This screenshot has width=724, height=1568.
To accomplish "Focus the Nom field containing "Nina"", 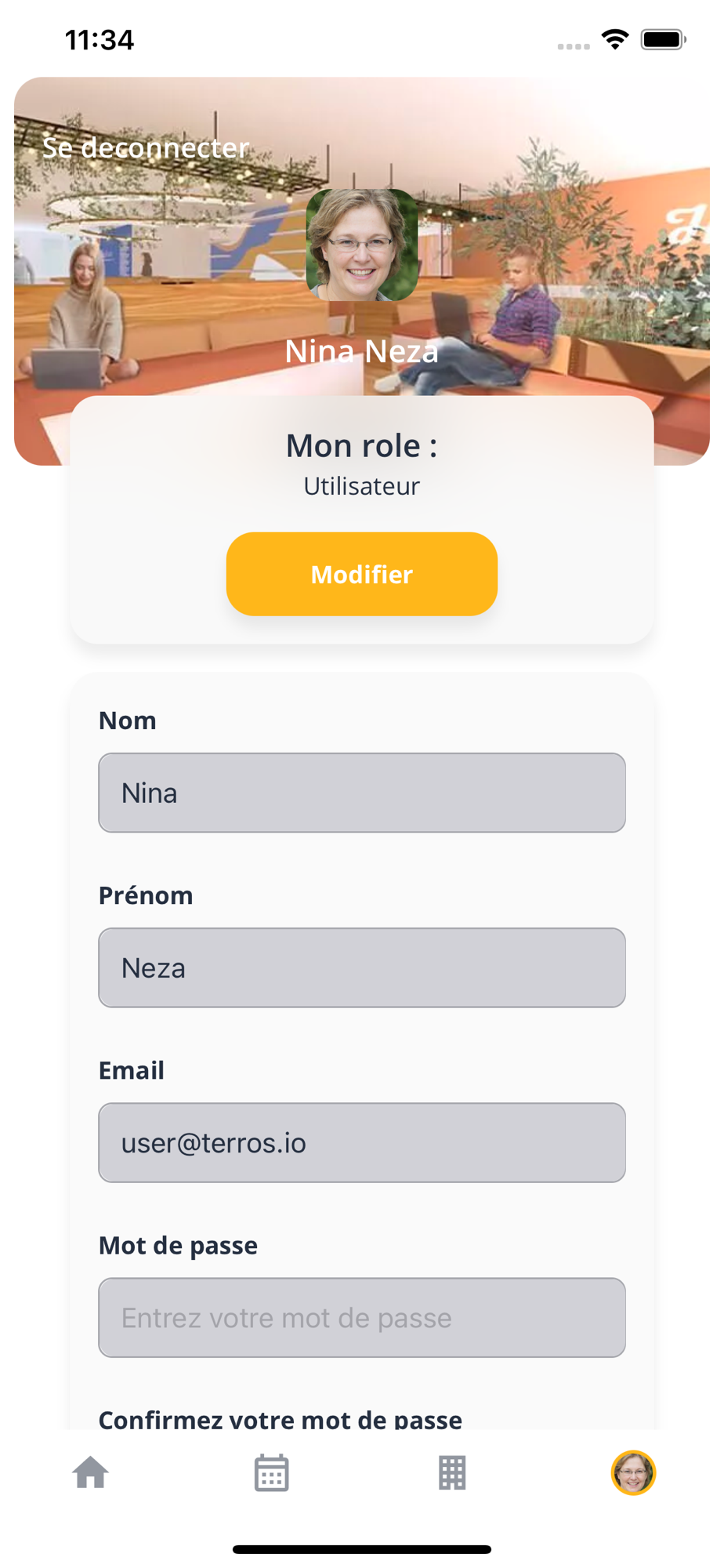I will (x=362, y=793).
